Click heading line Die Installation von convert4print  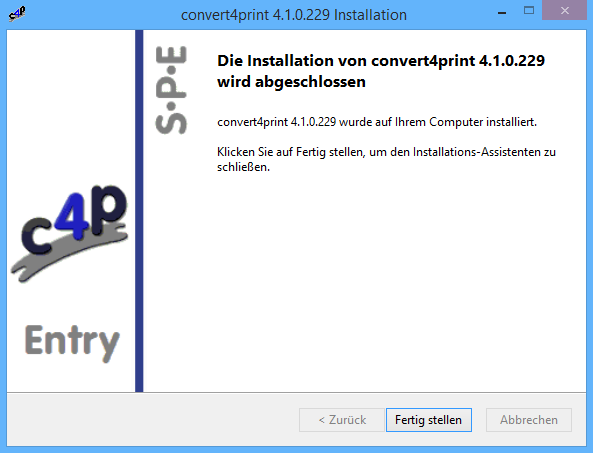pyautogui.click(x=381, y=61)
